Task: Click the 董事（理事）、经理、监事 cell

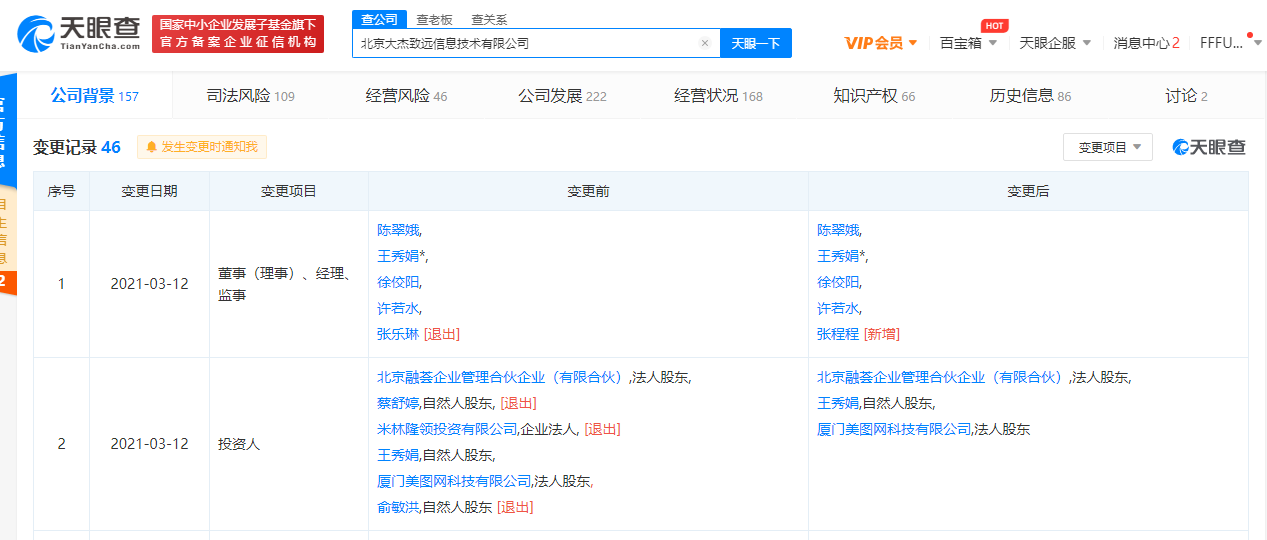Action: coord(289,284)
